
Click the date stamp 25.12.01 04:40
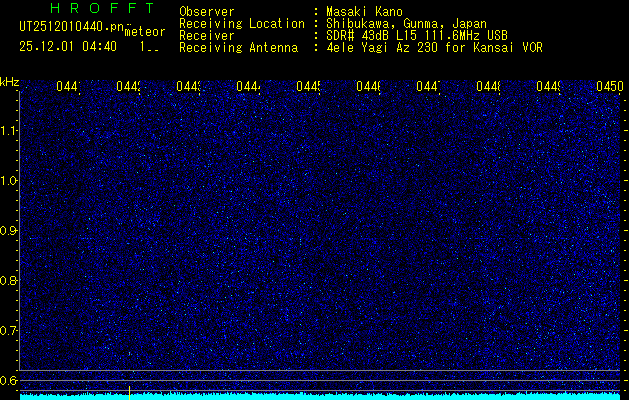pos(68,47)
